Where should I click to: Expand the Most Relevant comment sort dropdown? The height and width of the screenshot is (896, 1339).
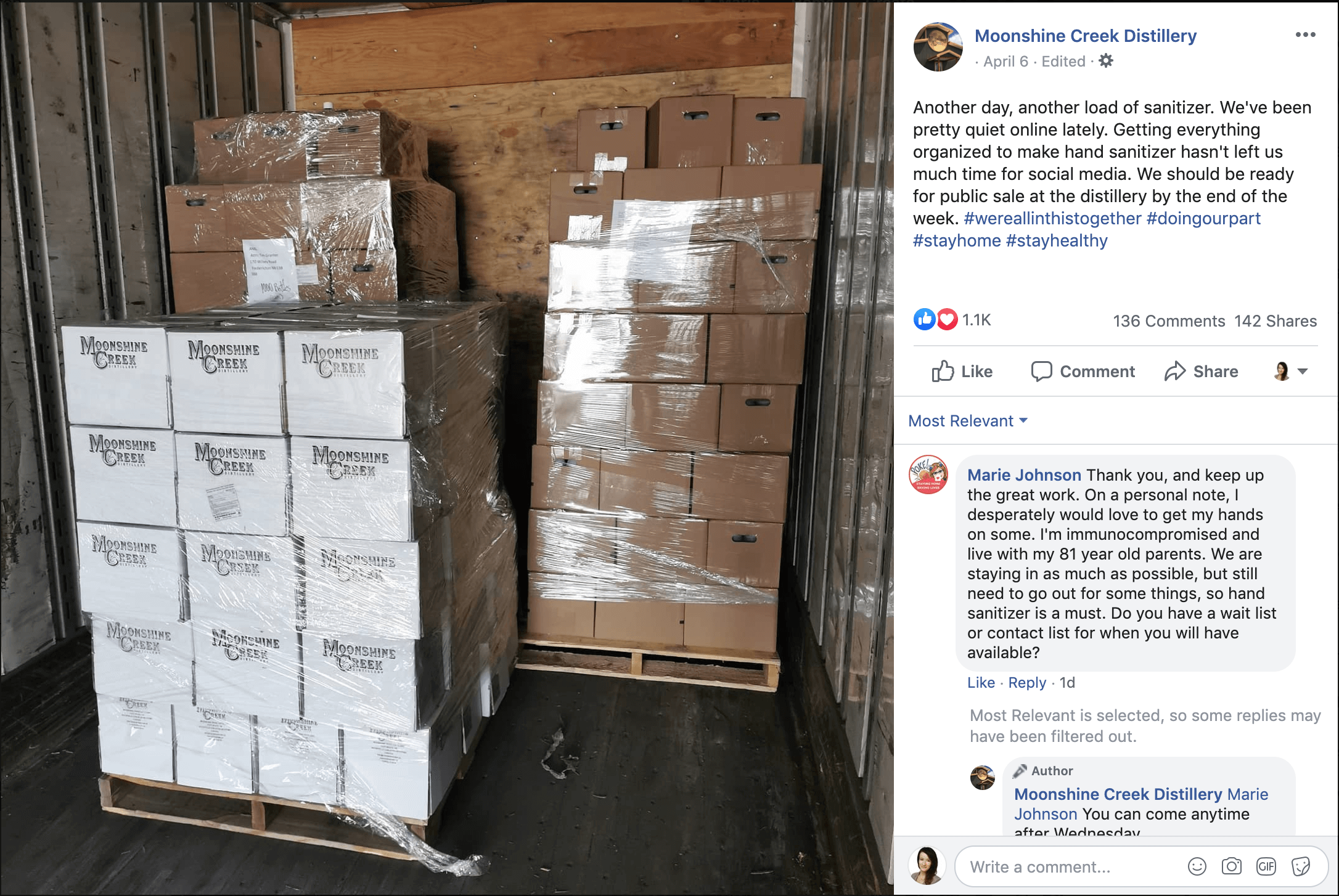click(x=968, y=421)
